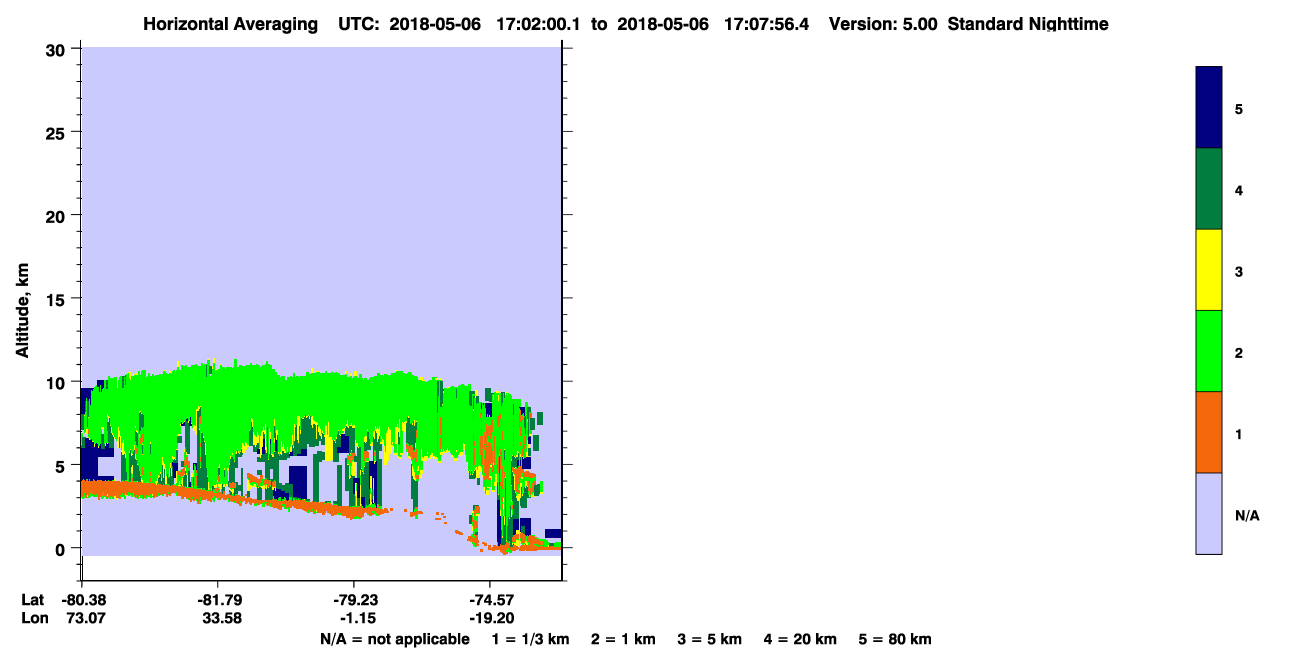
Task: Click the start time '17:02:00.1'
Action: 538,24
